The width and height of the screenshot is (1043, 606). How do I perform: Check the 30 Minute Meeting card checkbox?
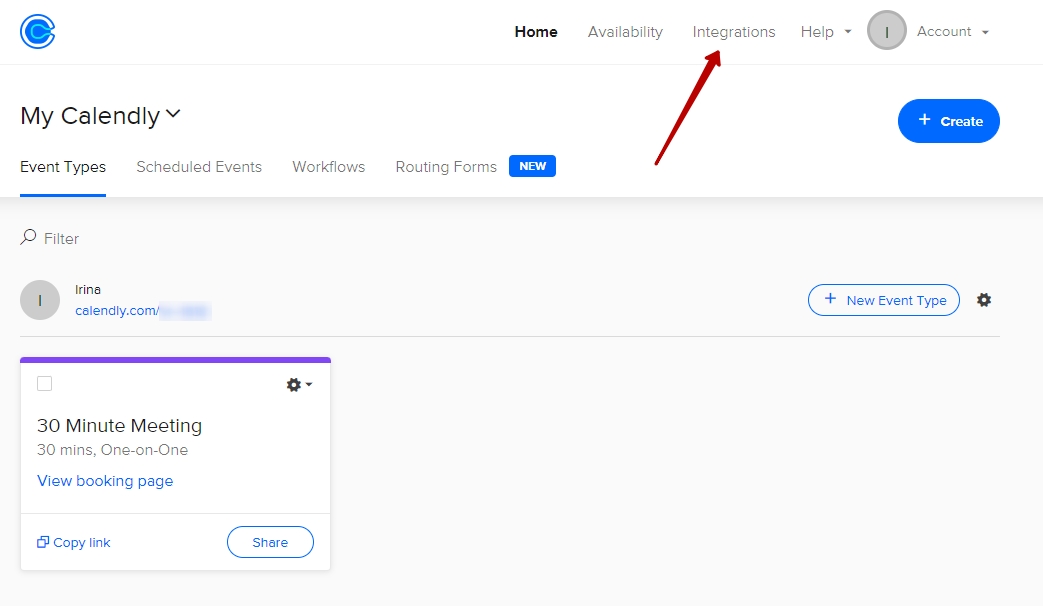(45, 384)
